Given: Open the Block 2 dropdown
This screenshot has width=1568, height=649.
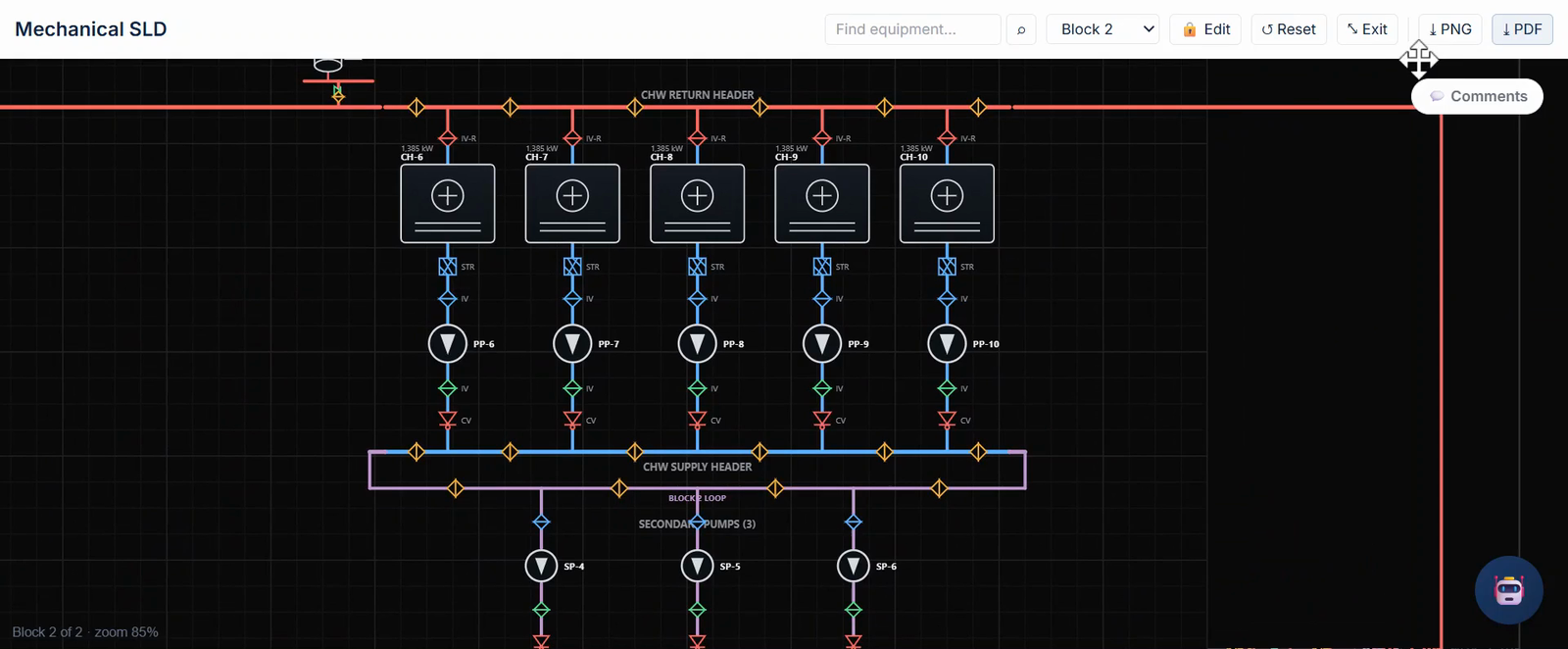Looking at the screenshot, I should pyautogui.click(x=1103, y=29).
